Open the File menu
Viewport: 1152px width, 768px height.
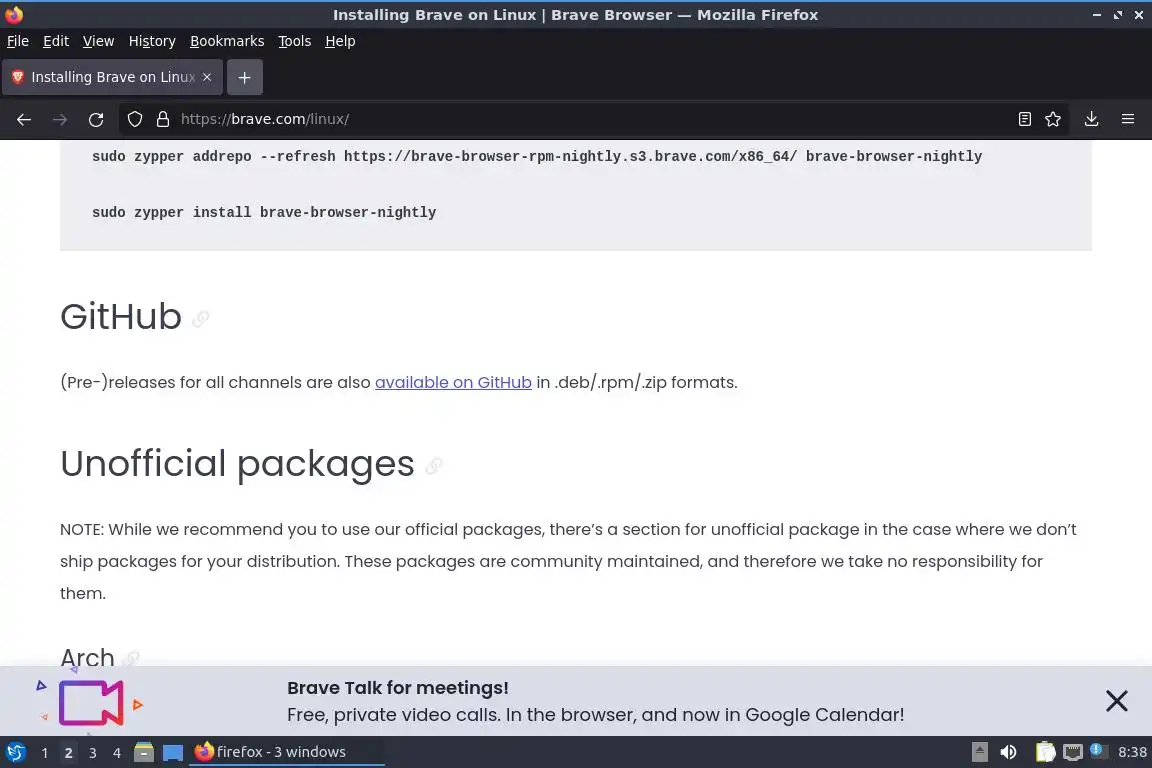(x=18, y=41)
